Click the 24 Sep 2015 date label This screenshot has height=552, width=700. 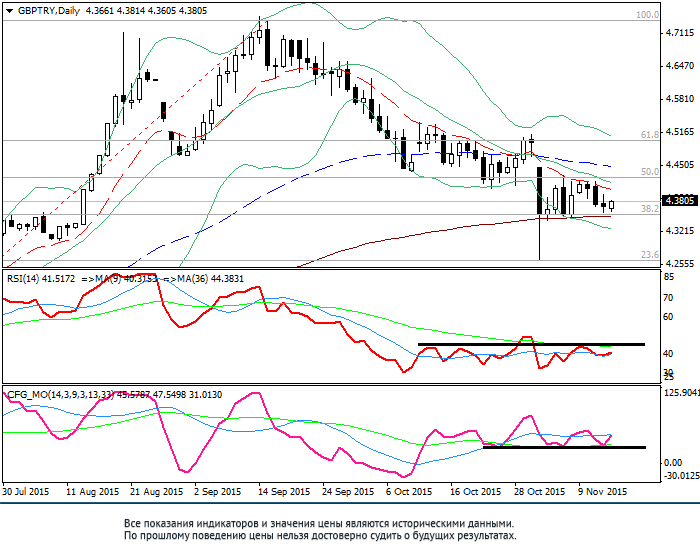348,492
